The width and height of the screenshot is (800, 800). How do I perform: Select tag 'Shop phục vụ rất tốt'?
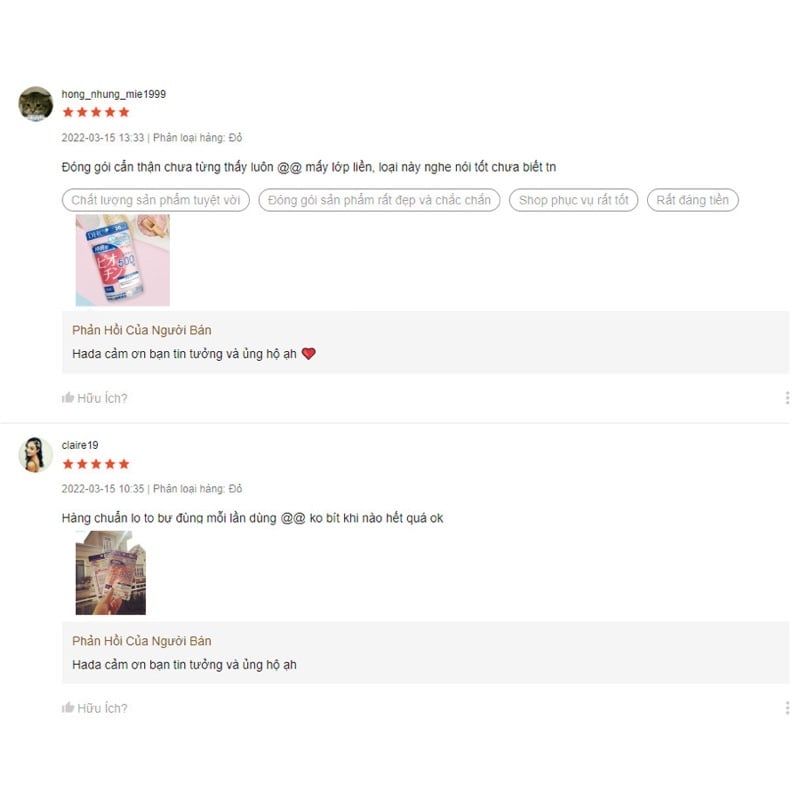(x=573, y=200)
